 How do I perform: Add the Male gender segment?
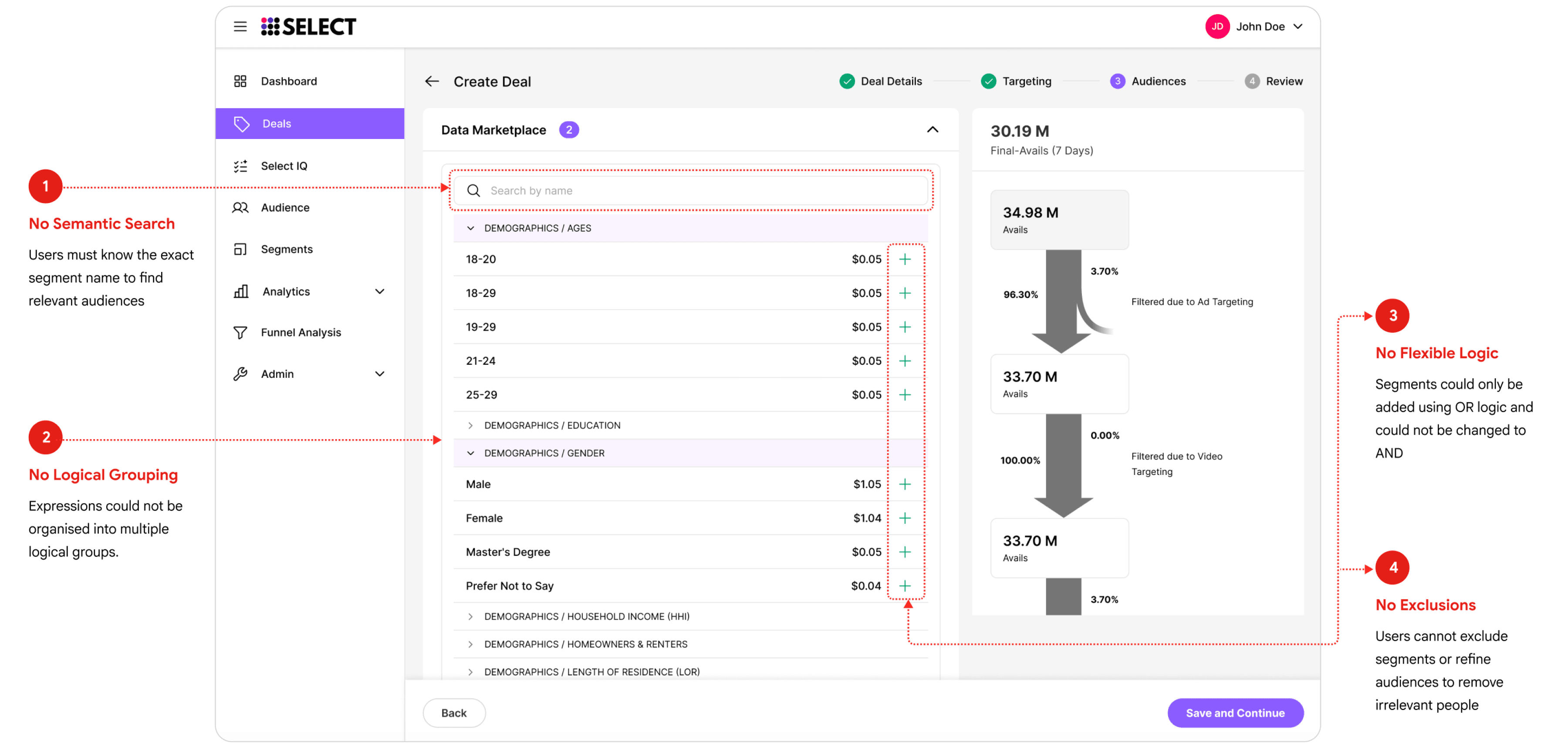coord(905,484)
